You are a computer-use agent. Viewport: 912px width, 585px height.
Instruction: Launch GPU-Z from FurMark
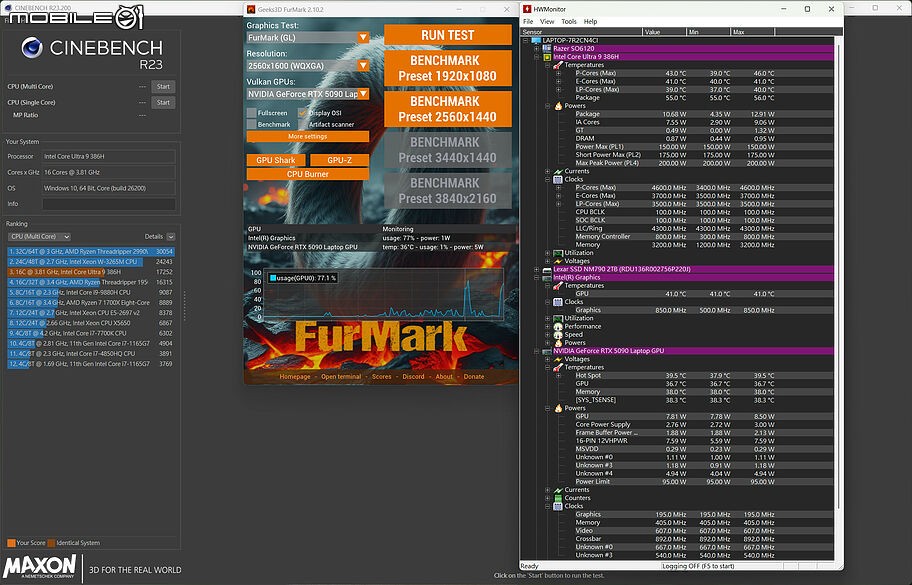(340, 160)
